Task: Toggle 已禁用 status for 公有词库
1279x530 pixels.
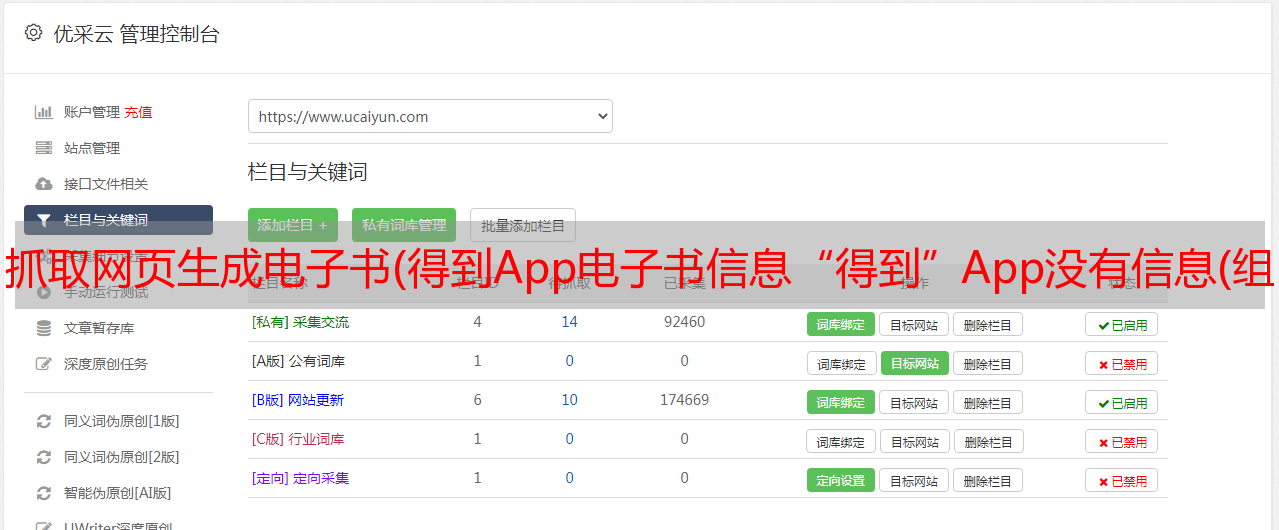Action: point(1121,363)
